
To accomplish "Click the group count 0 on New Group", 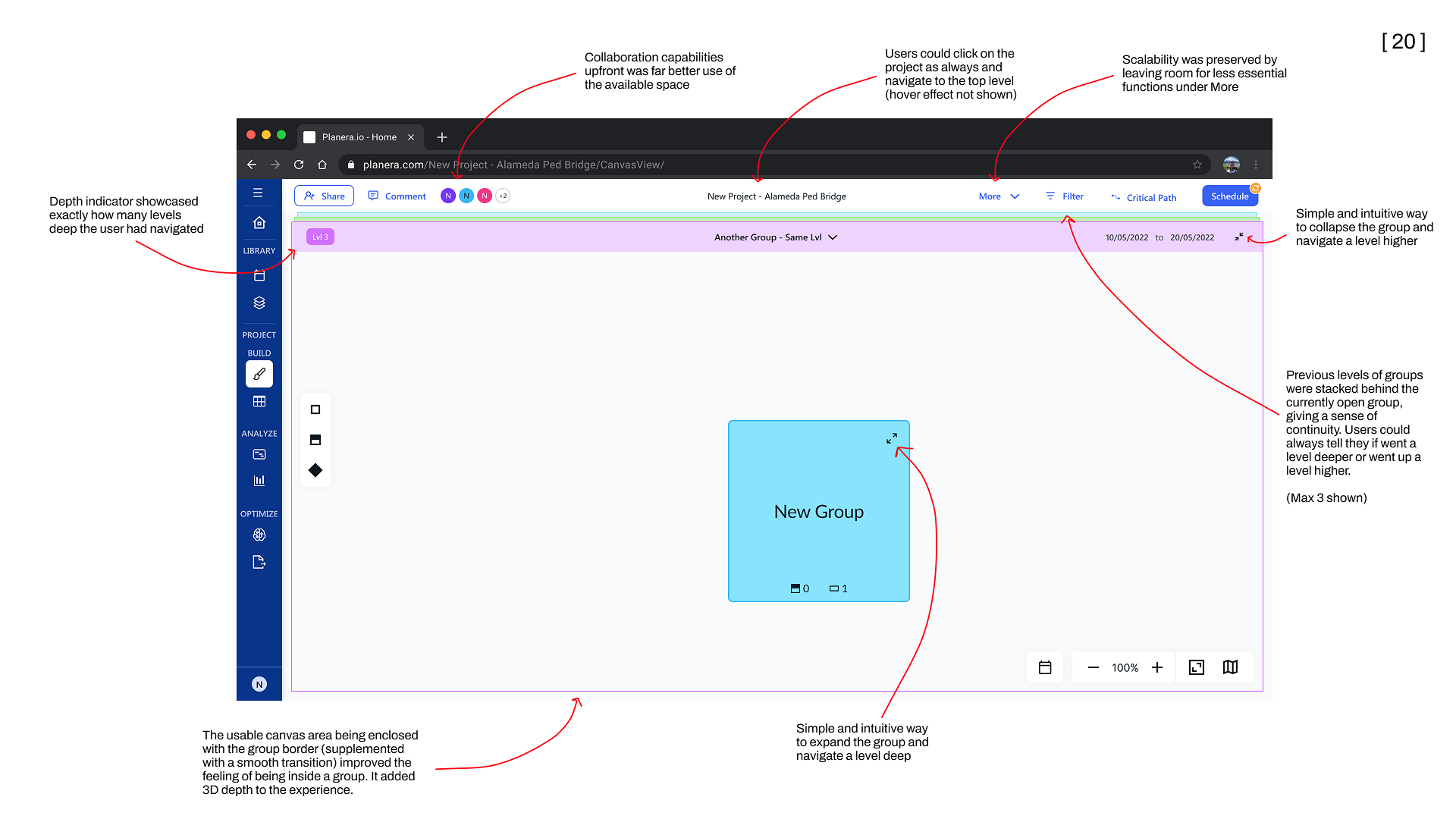I will click(x=800, y=588).
